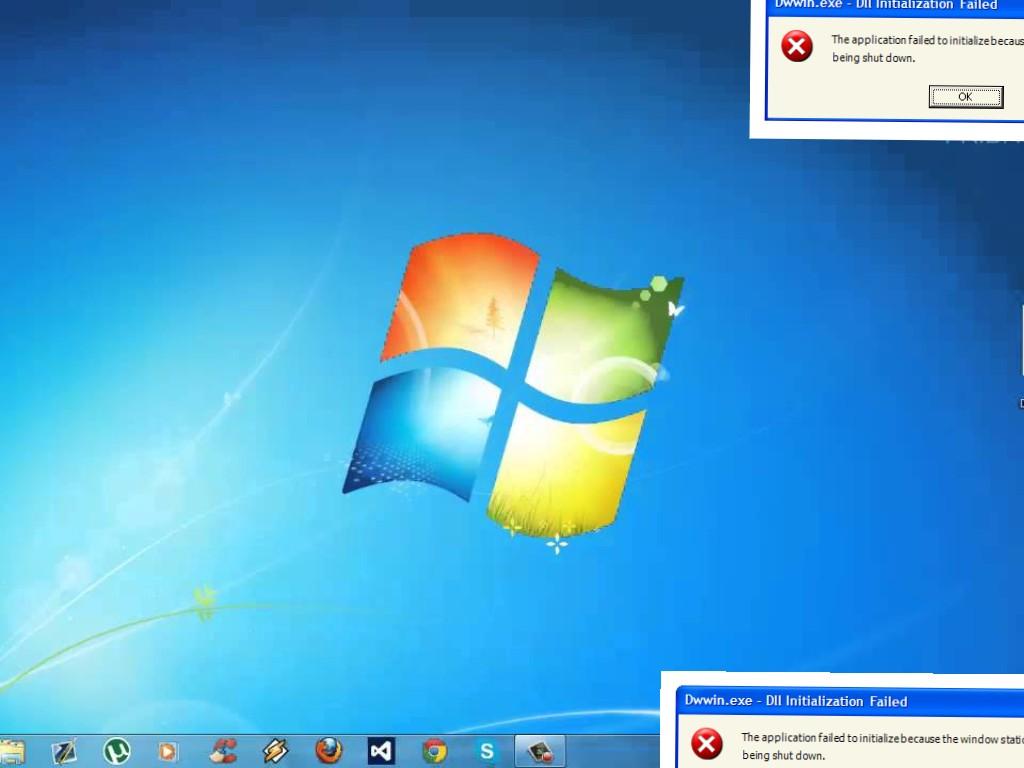Image resolution: width=1024 pixels, height=768 pixels.
Task: Click the empty taskbar space after the icons
Action: [612, 751]
